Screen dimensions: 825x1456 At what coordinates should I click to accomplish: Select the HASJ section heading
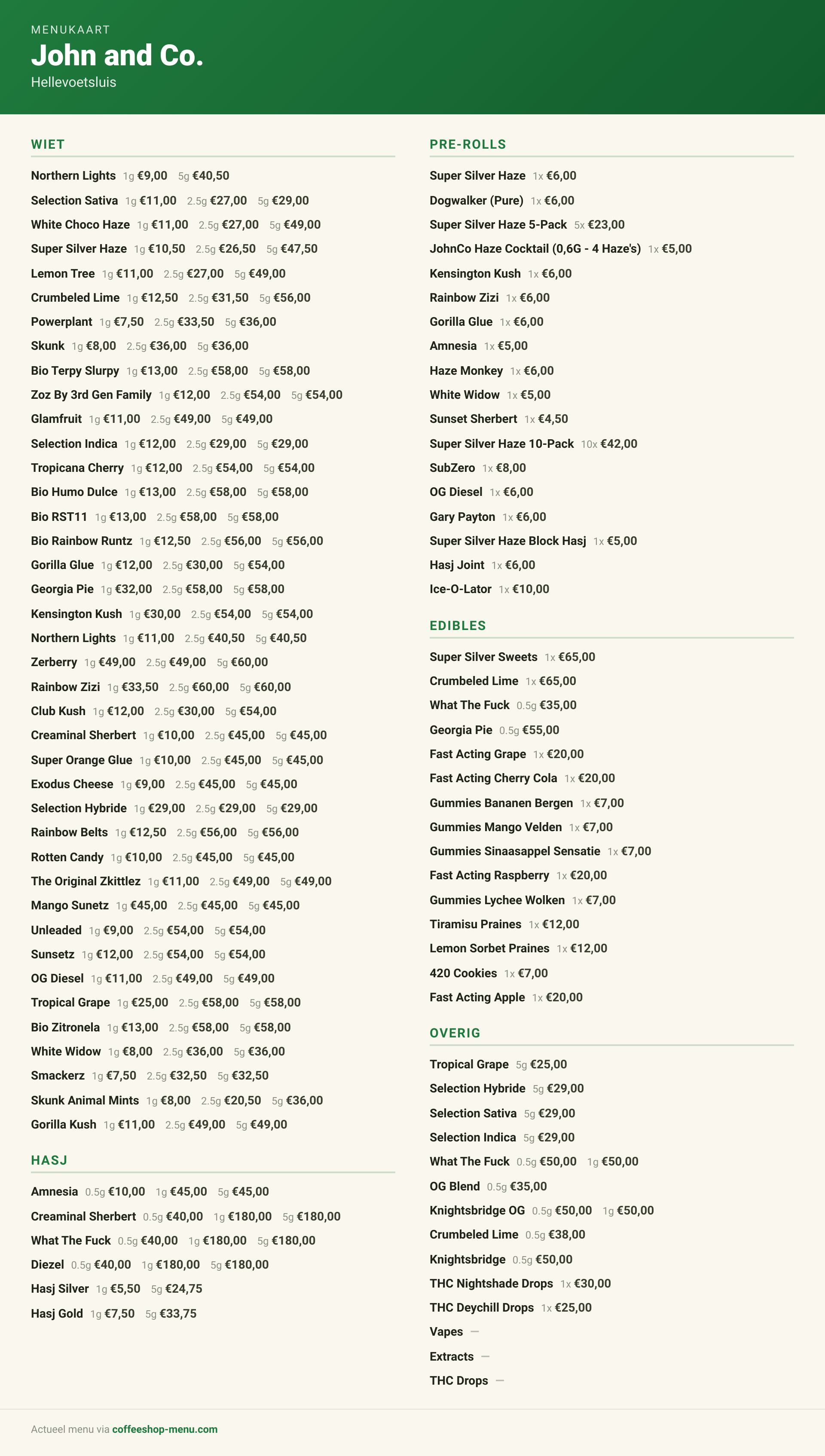pos(49,1160)
